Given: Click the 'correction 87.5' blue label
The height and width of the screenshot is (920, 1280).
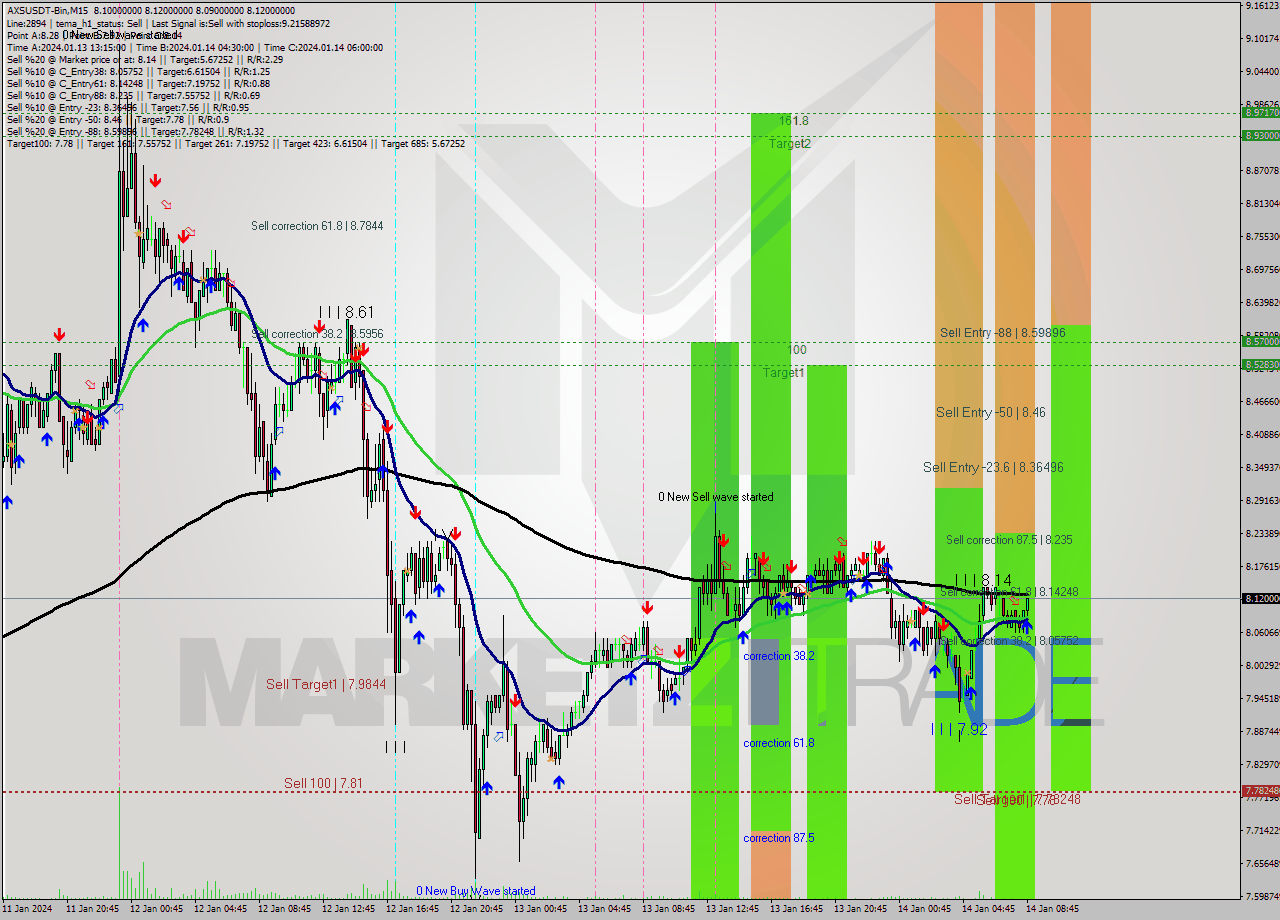Looking at the screenshot, I should tap(779, 838).
